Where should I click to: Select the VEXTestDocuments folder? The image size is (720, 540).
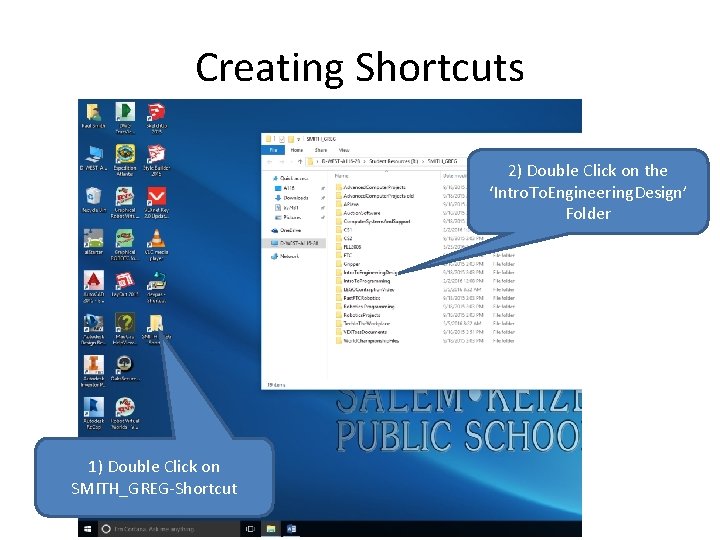(361, 332)
